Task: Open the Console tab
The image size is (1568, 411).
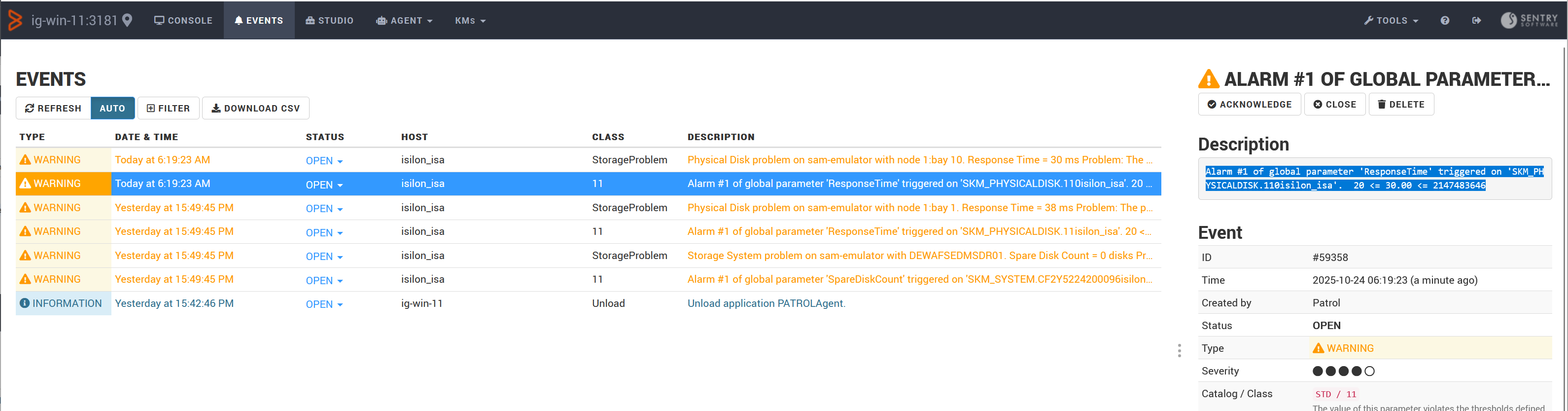Action: tap(183, 20)
